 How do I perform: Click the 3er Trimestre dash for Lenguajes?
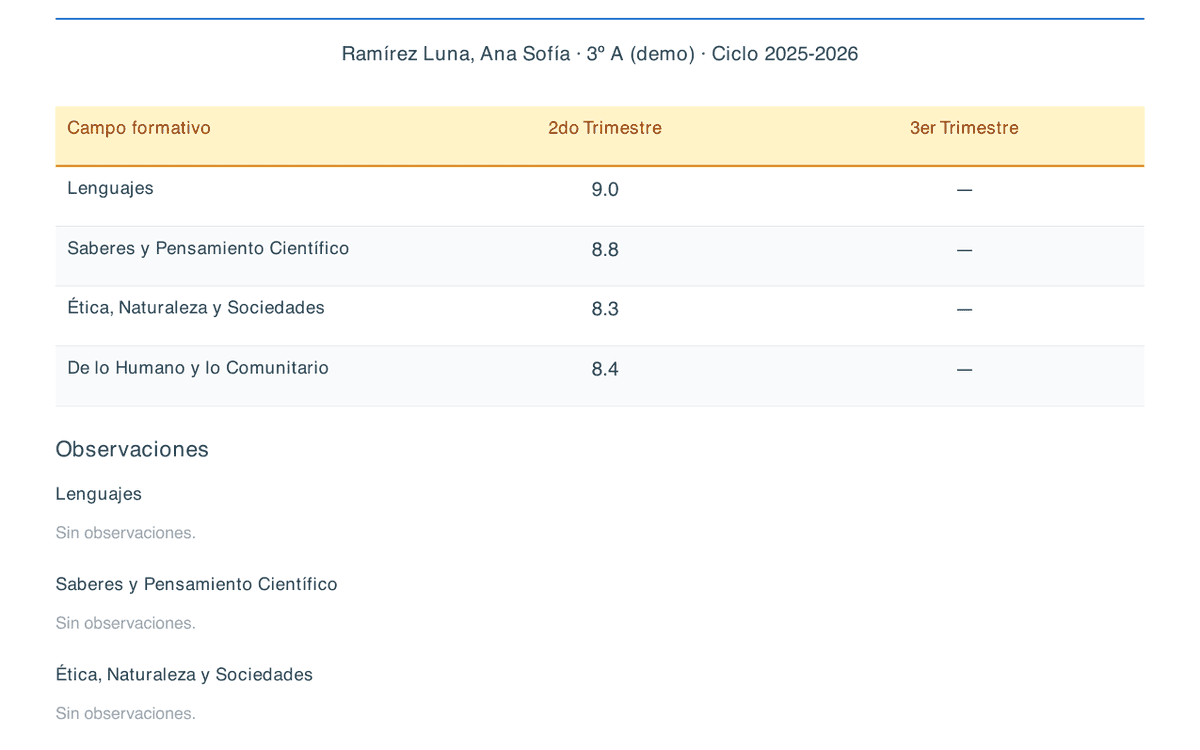pyautogui.click(x=964, y=189)
